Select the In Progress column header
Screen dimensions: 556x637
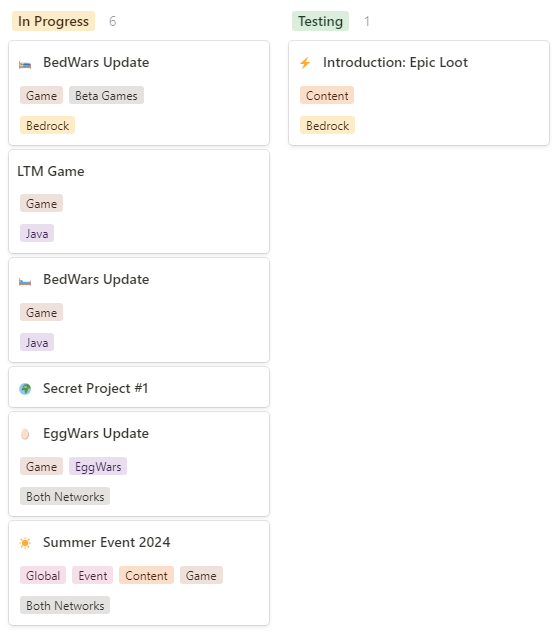(53, 21)
